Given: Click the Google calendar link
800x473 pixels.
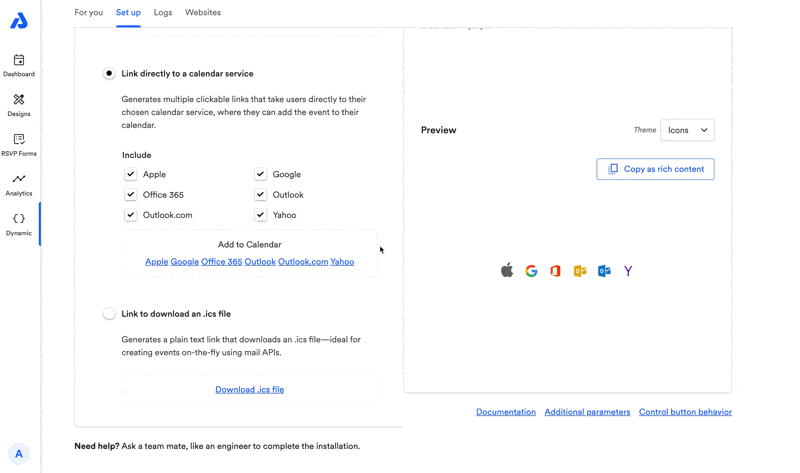Looking at the screenshot, I should (185, 262).
